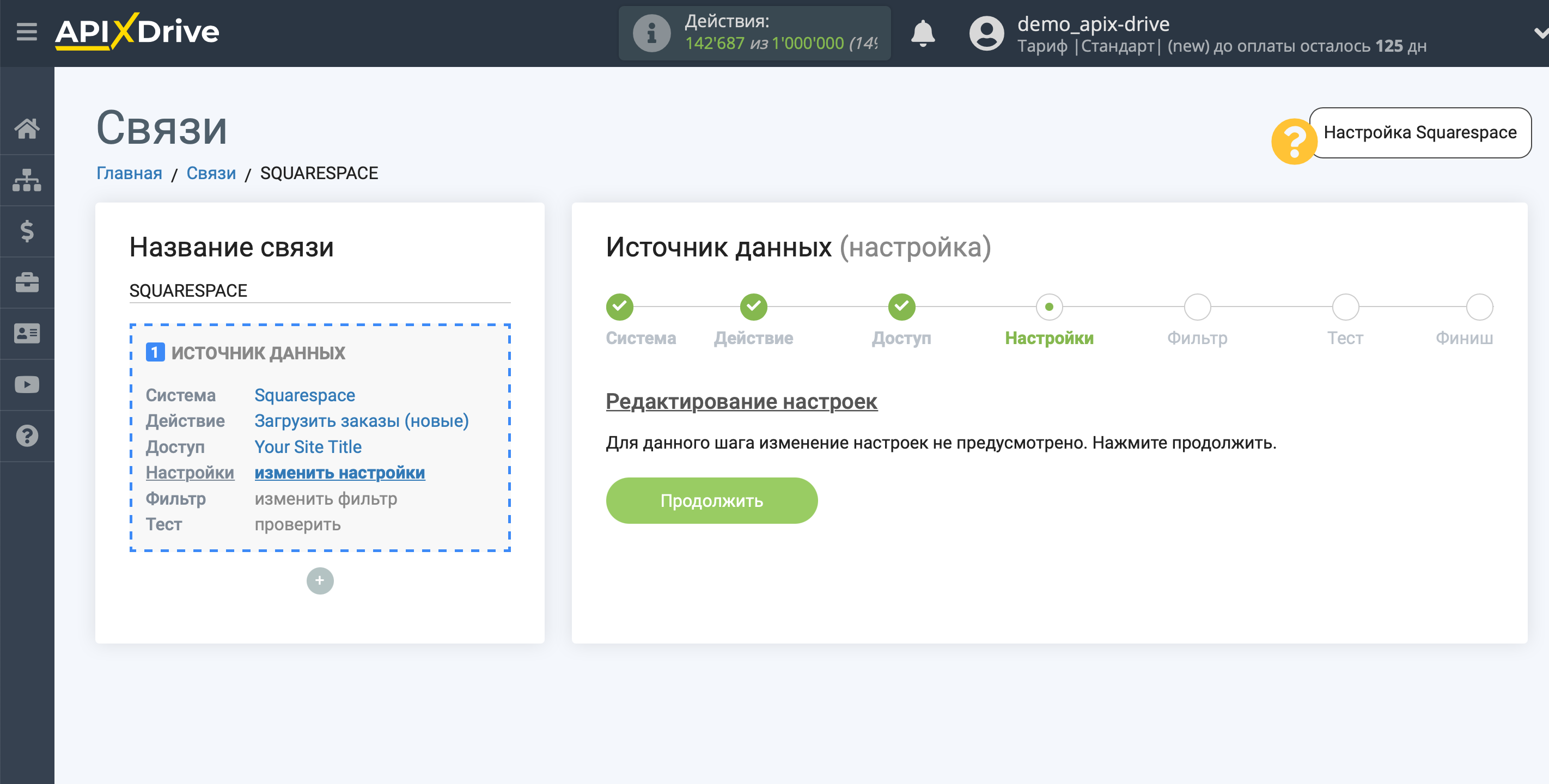Click the yellow question mark help icon

click(1294, 142)
